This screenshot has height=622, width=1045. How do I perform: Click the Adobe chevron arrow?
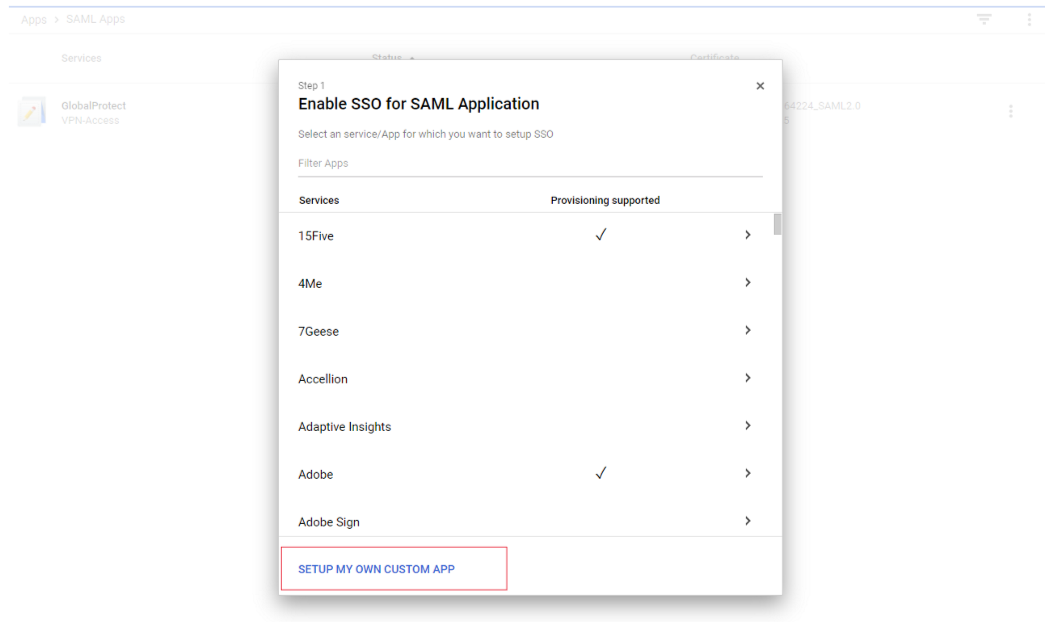click(x=747, y=473)
